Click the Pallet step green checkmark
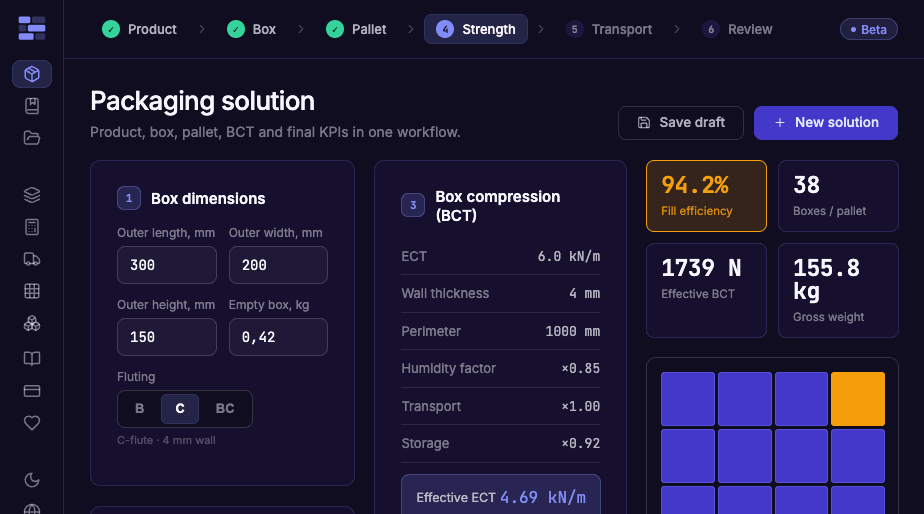The image size is (924, 514). 335,29
